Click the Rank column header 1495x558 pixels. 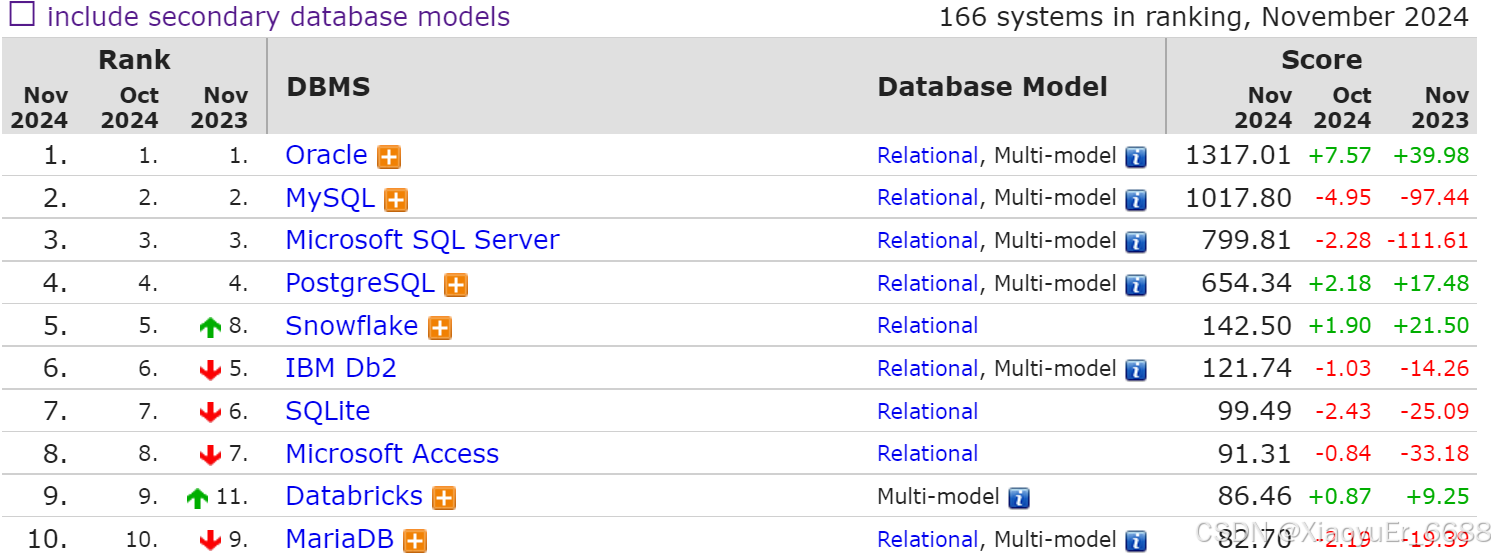(134, 60)
